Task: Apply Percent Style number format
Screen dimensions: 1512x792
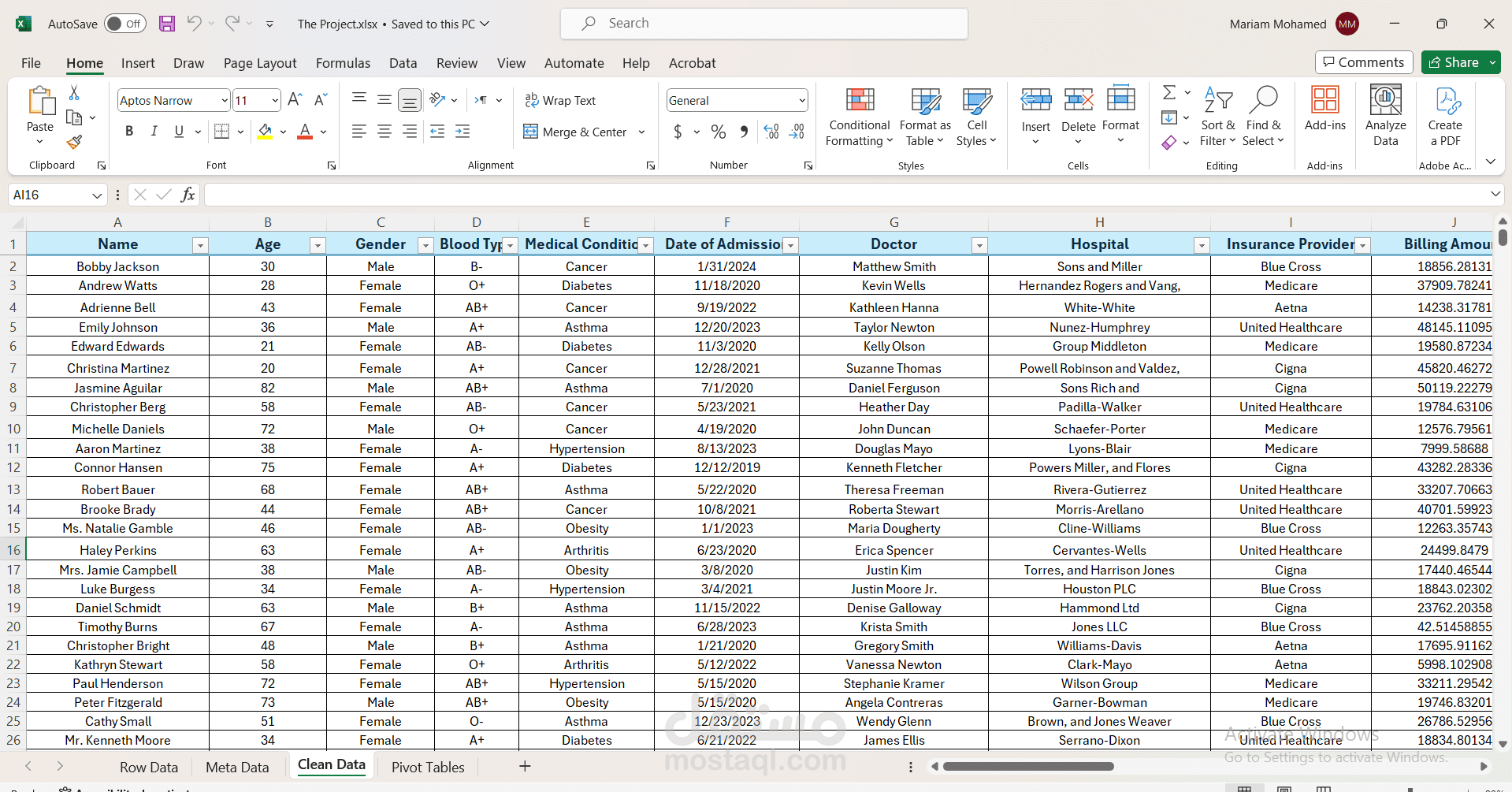Action: 719,132
